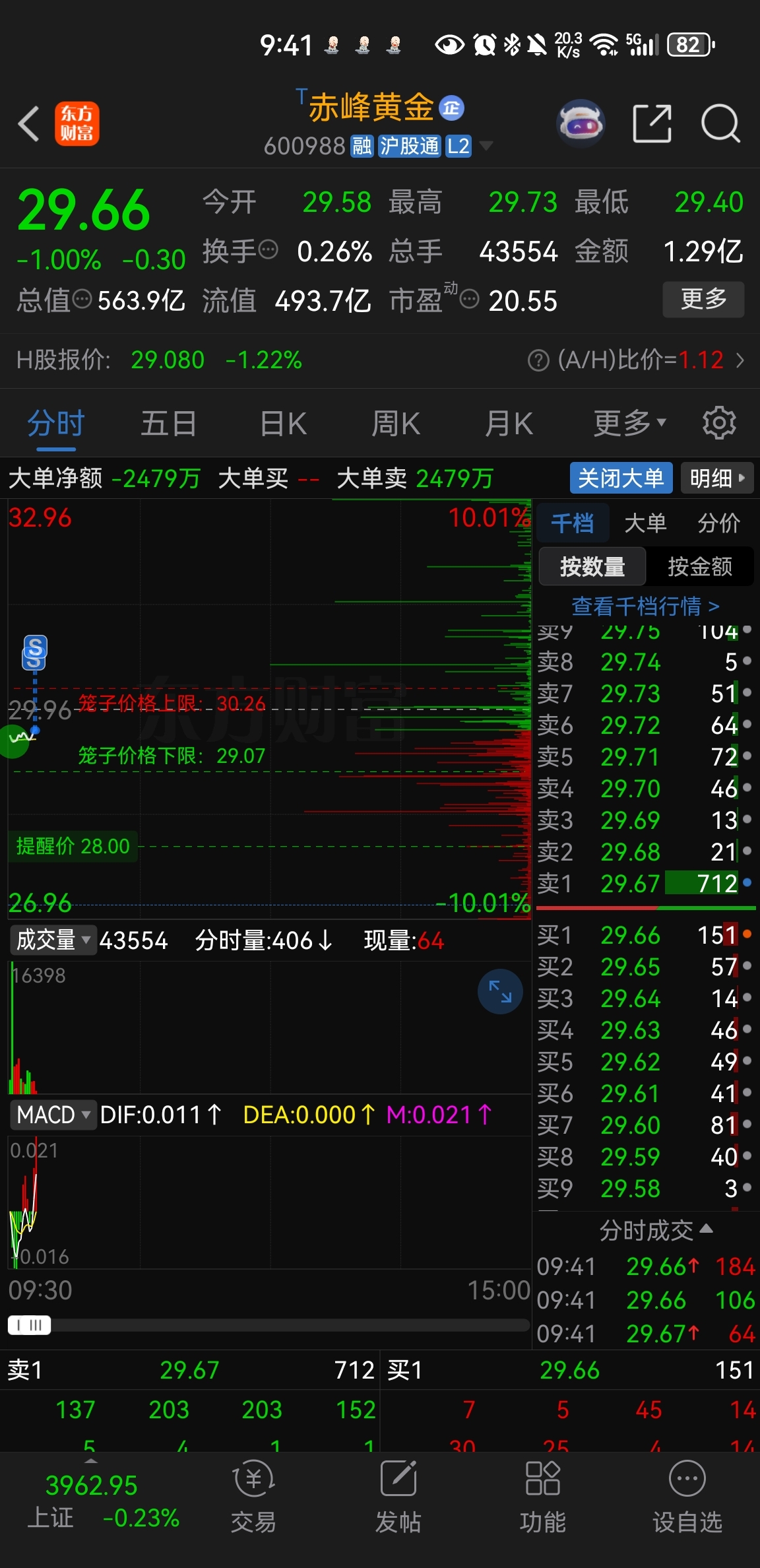This screenshot has height=1568, width=760.
Task: Tap 设自选 add to watchlist icon
Action: tap(687, 1497)
